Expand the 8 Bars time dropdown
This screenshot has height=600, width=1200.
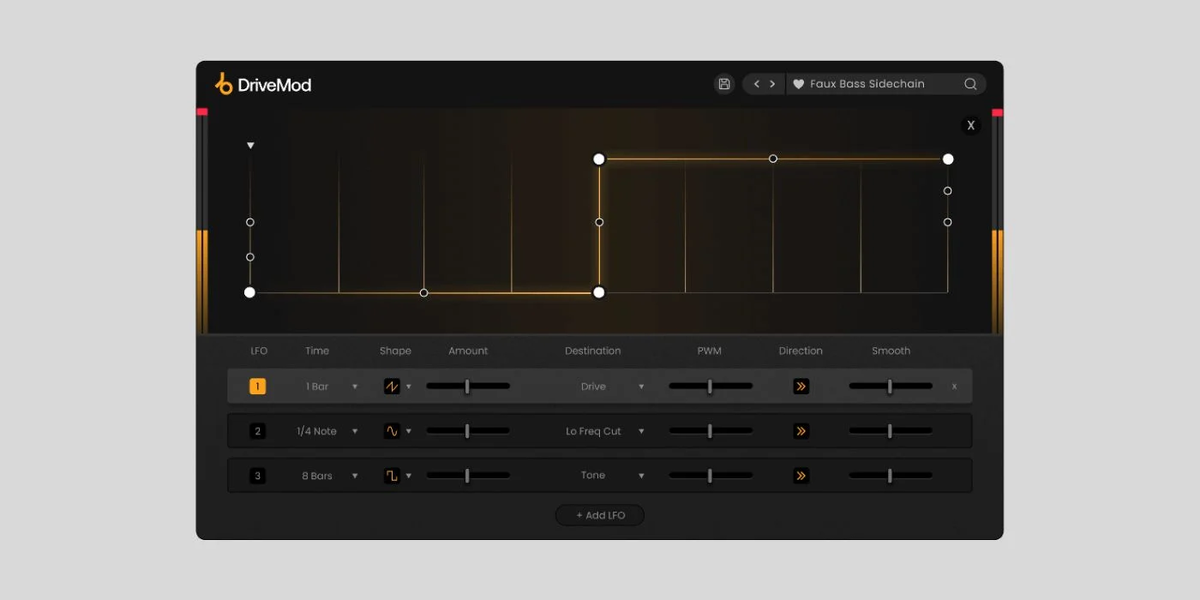pos(330,476)
